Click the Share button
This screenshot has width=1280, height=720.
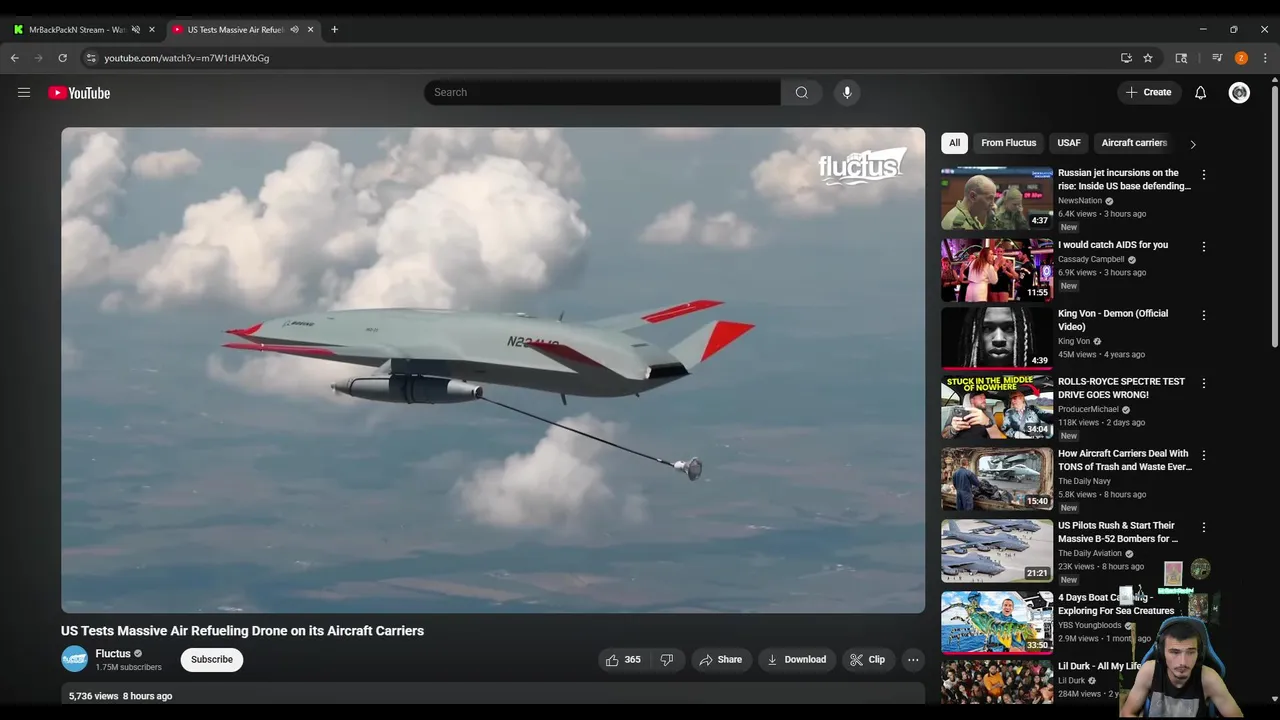(720, 660)
